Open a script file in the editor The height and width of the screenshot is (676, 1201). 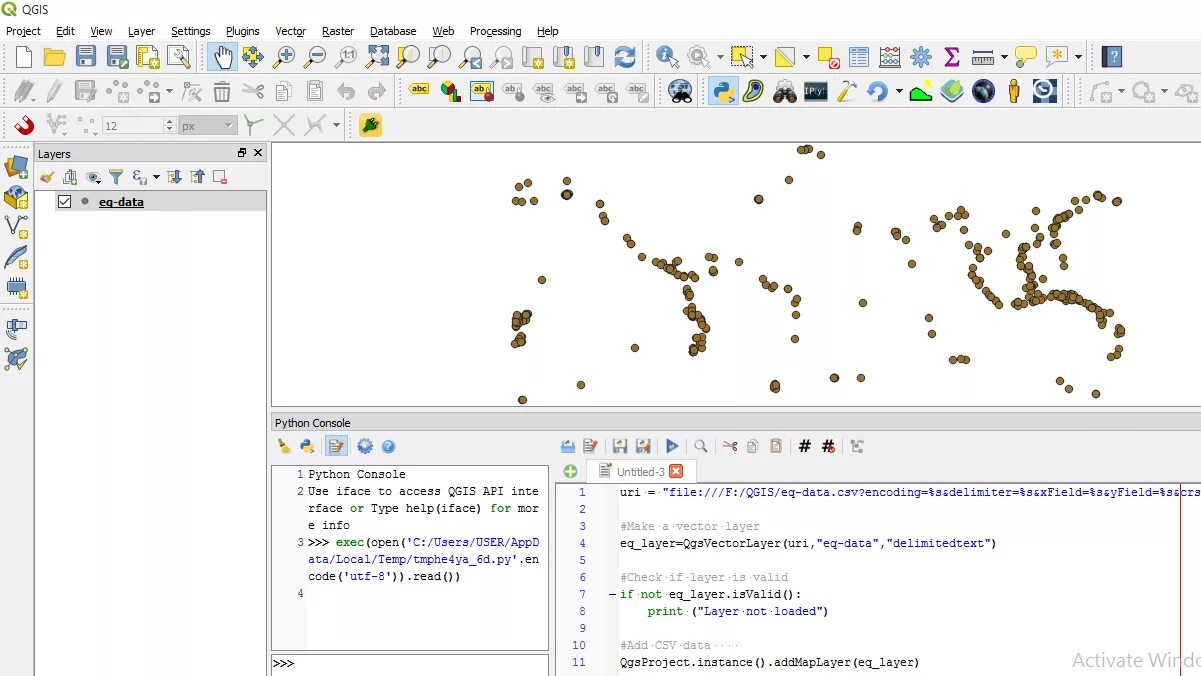pos(567,447)
